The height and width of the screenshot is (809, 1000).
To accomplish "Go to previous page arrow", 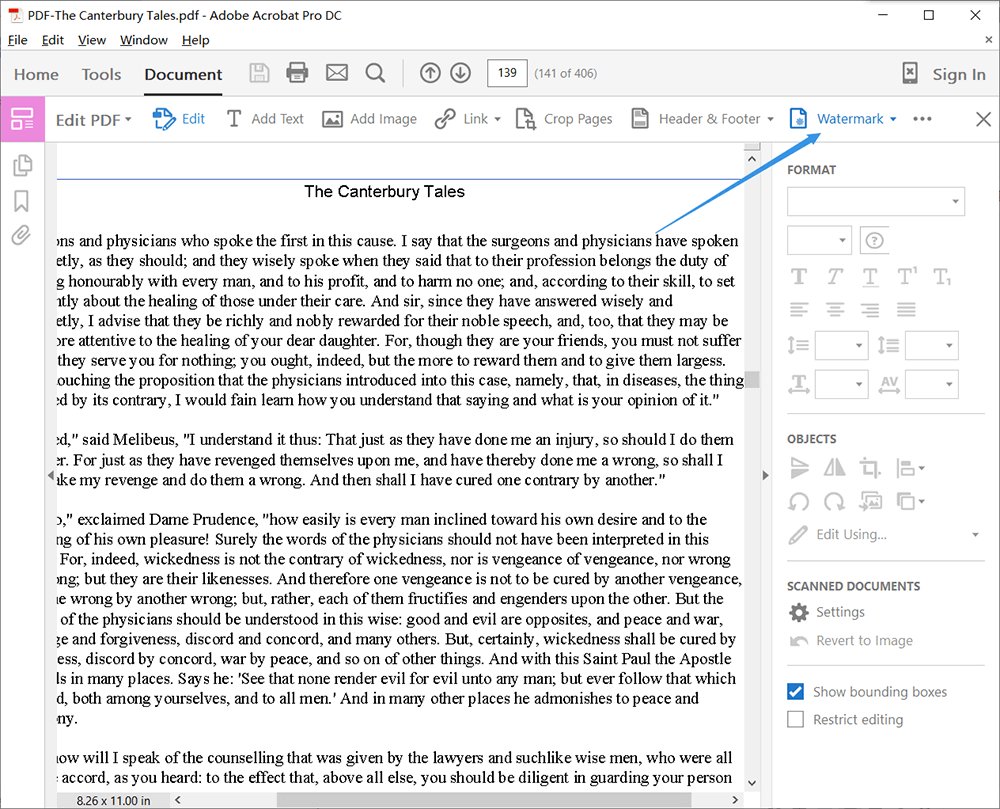I will (x=430, y=73).
